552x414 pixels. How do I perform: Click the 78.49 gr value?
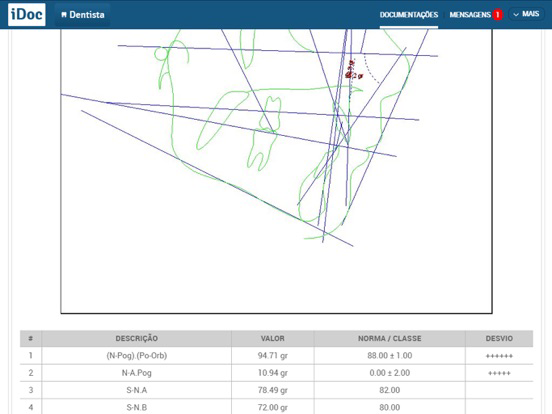tap(272, 390)
